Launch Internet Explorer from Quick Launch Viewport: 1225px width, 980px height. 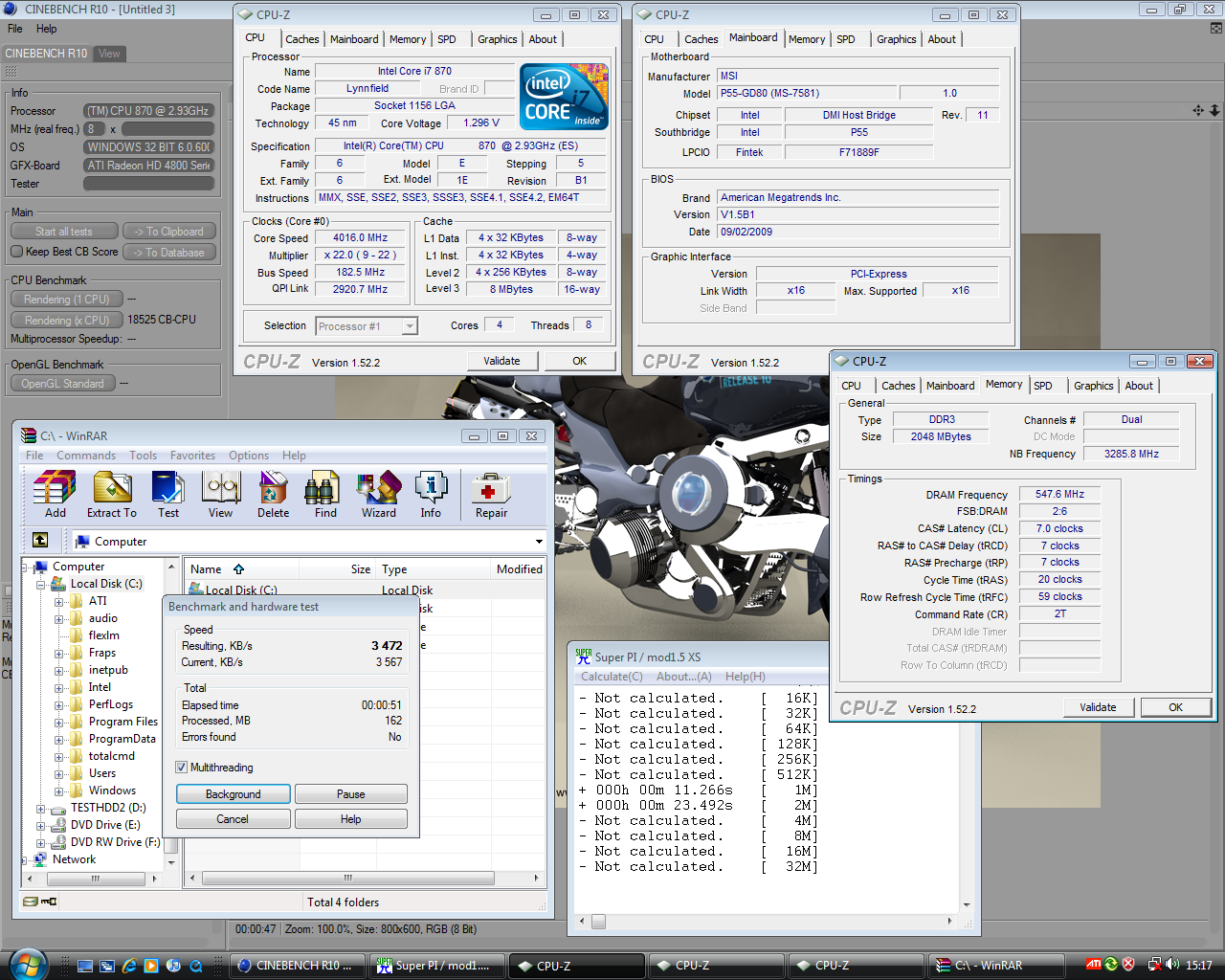pos(129,966)
